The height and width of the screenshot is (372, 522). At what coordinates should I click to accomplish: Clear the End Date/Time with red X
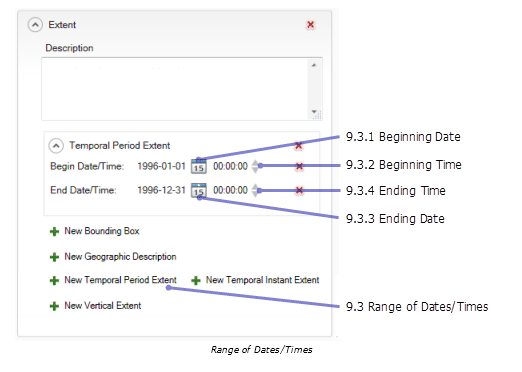point(299,190)
